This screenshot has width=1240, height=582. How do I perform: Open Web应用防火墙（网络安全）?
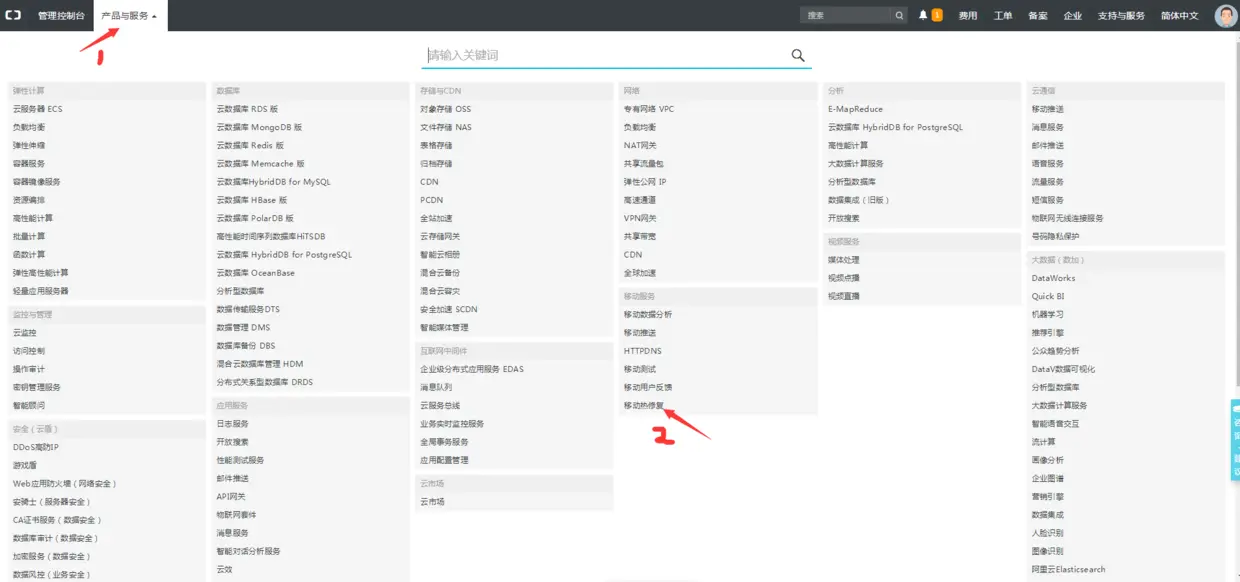pos(65,483)
